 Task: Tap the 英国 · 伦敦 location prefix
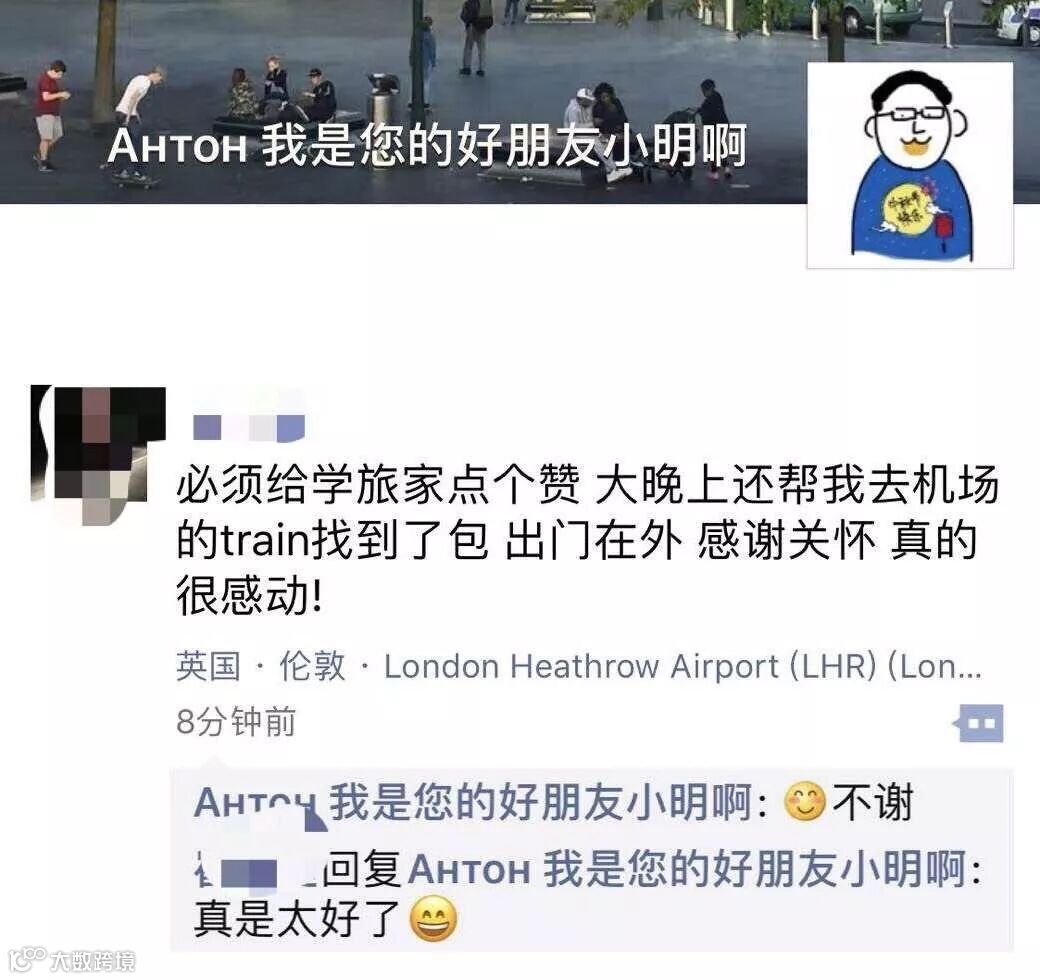261,666
